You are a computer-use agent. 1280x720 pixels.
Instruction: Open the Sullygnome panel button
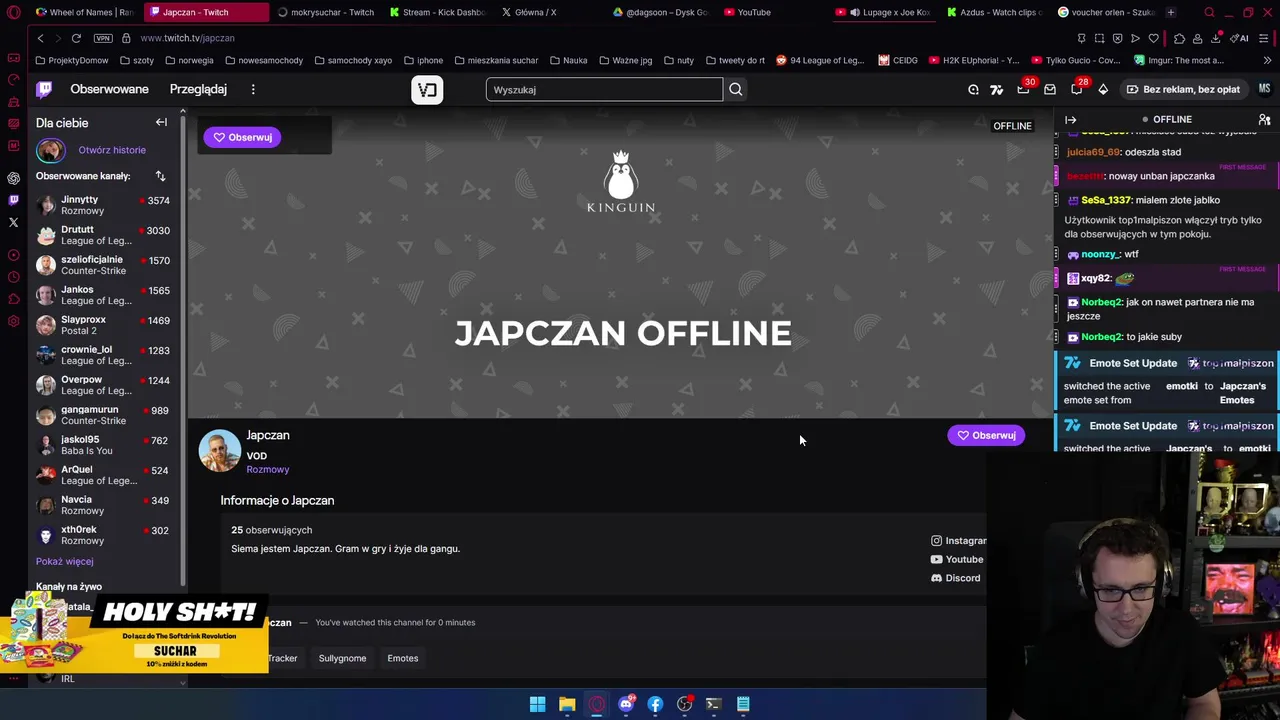pyautogui.click(x=342, y=658)
